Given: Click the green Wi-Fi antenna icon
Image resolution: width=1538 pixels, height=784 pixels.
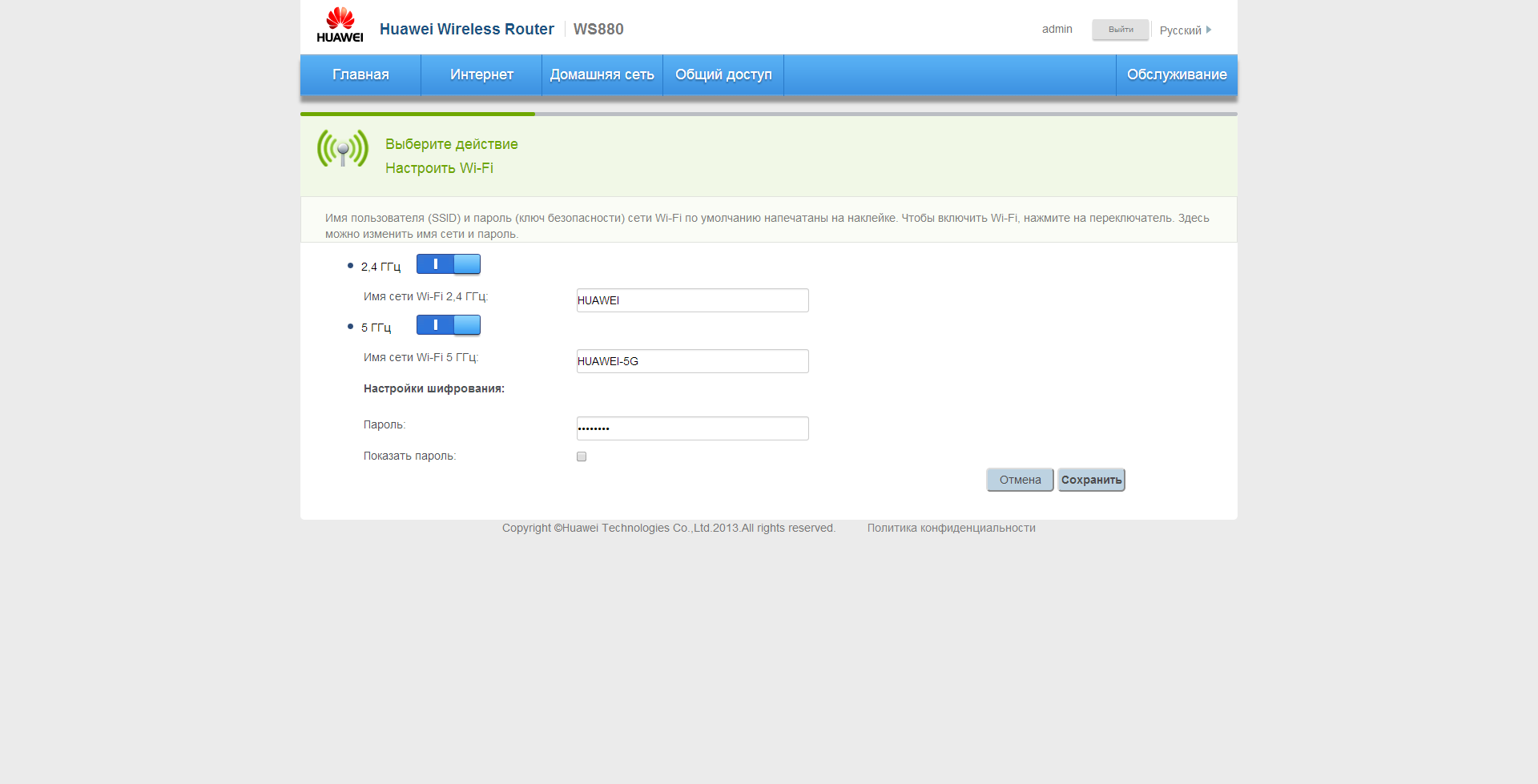Looking at the screenshot, I should pos(343,148).
